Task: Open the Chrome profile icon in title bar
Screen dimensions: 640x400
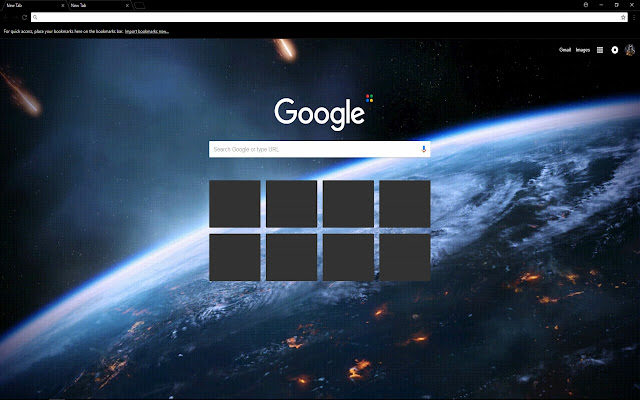Action: (x=586, y=5)
